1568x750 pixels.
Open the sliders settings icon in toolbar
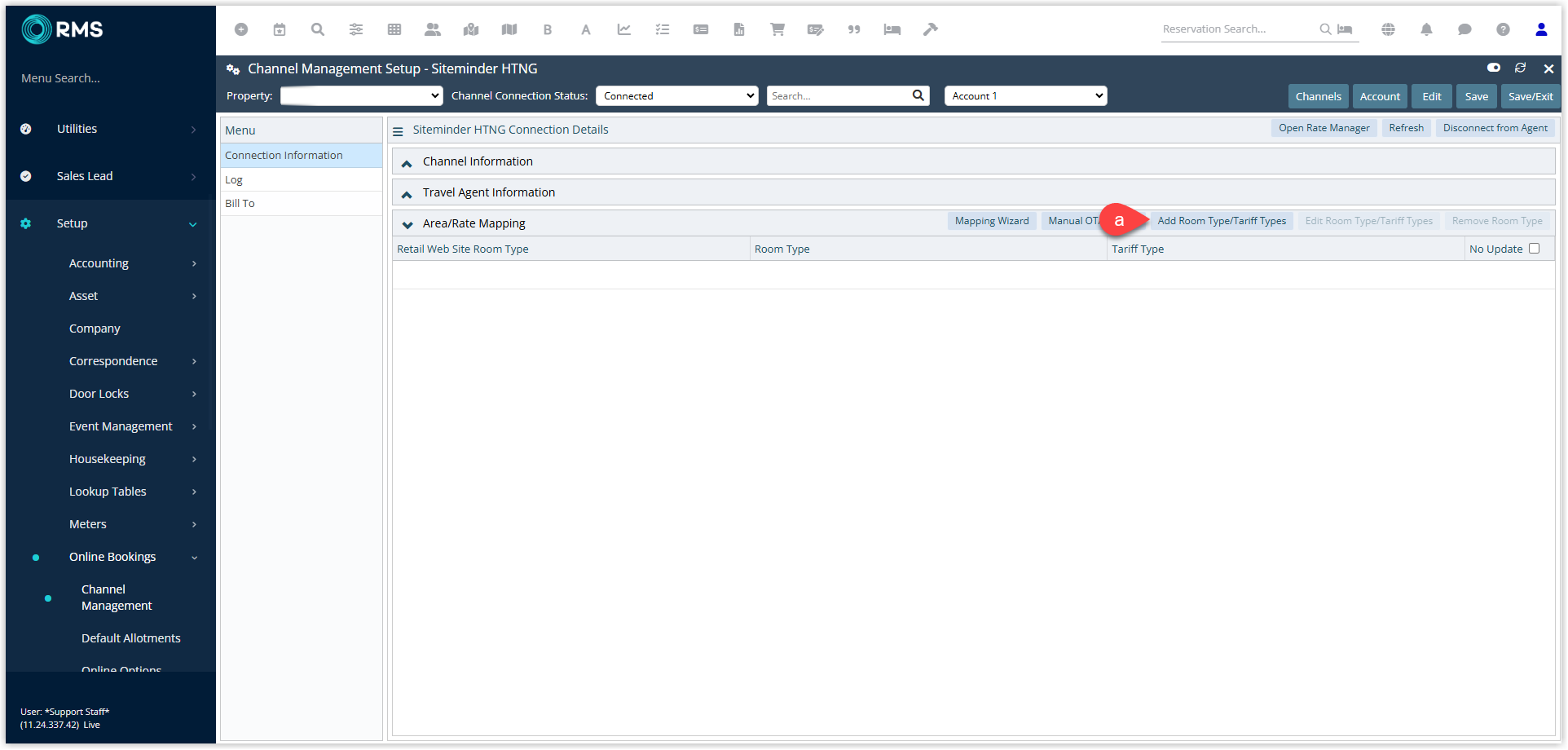coord(356,29)
